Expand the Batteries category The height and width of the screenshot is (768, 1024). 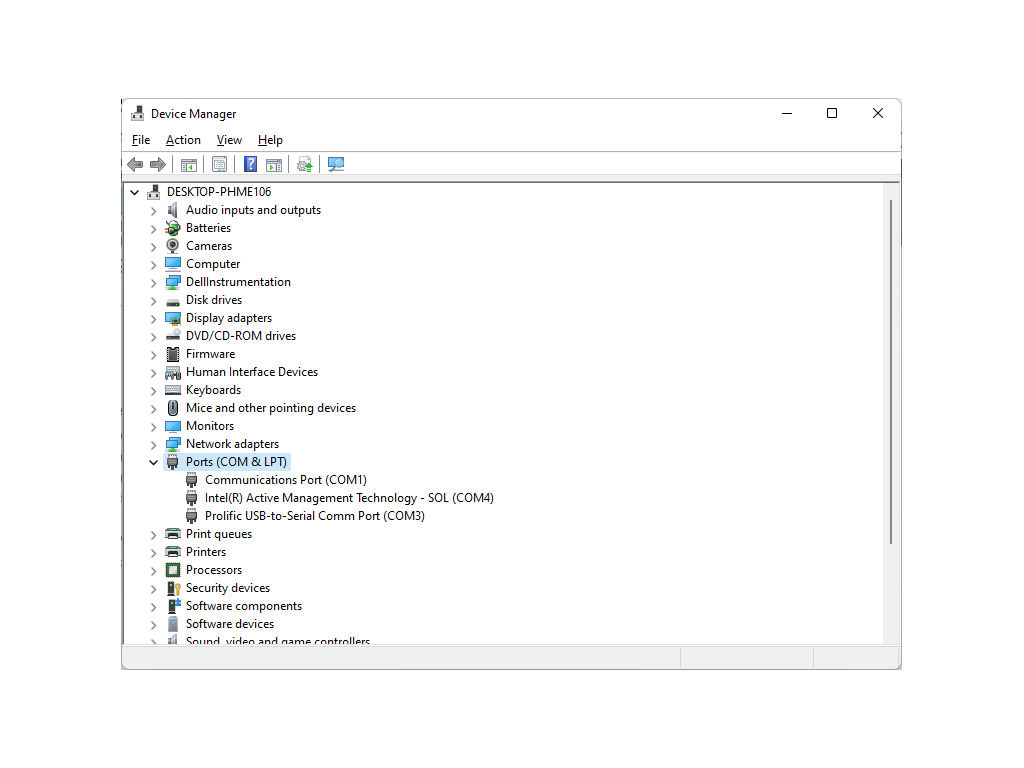(x=153, y=229)
